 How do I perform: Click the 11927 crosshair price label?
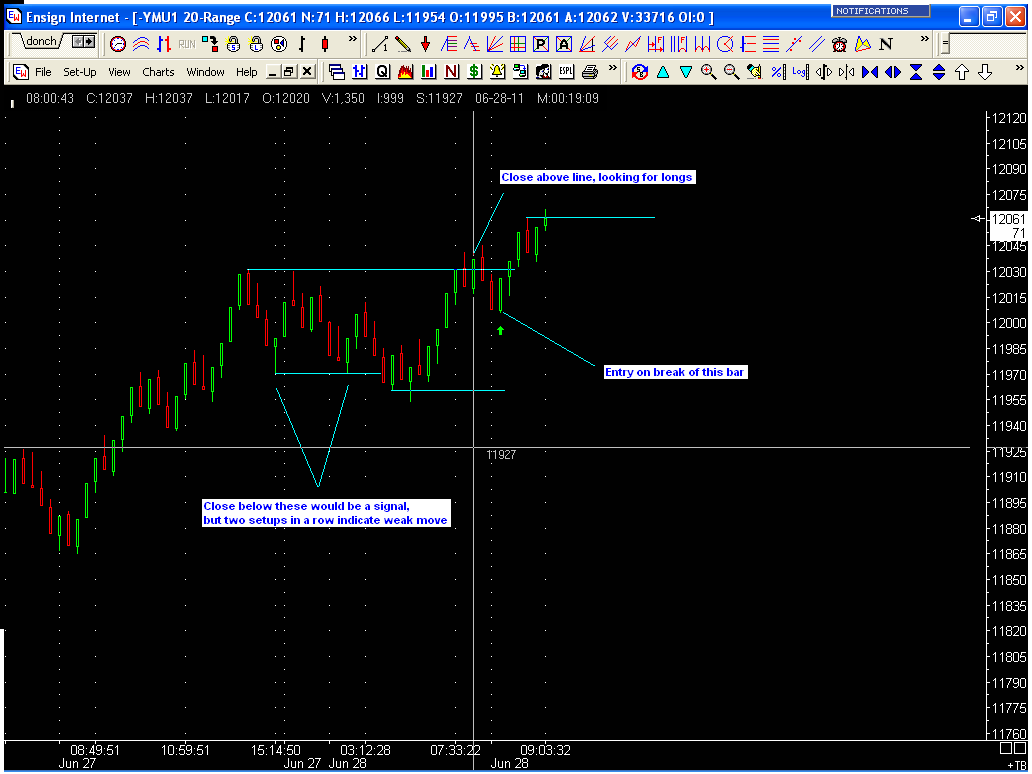click(x=501, y=455)
